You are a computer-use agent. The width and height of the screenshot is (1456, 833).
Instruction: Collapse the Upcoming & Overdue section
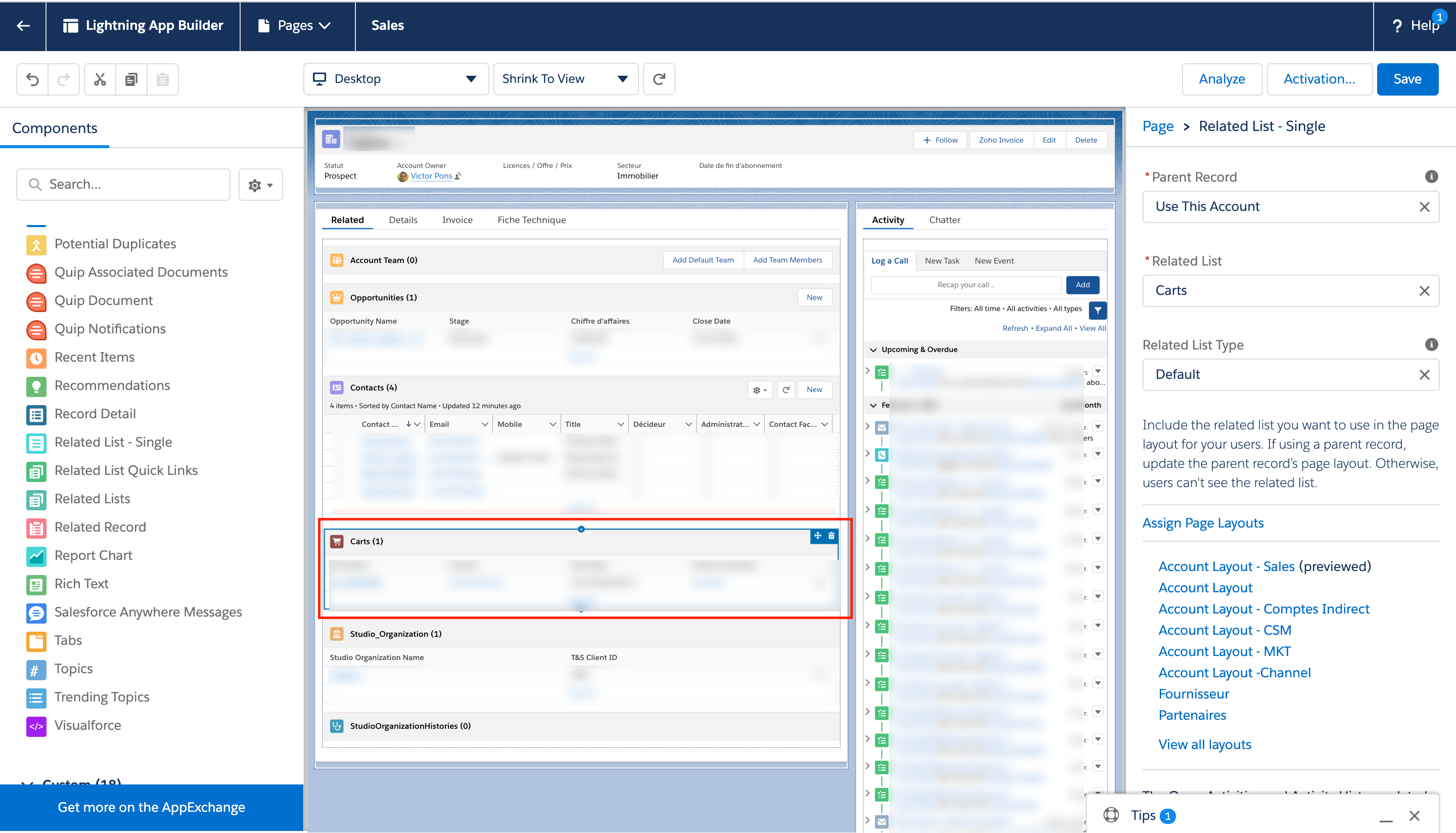pos(873,349)
